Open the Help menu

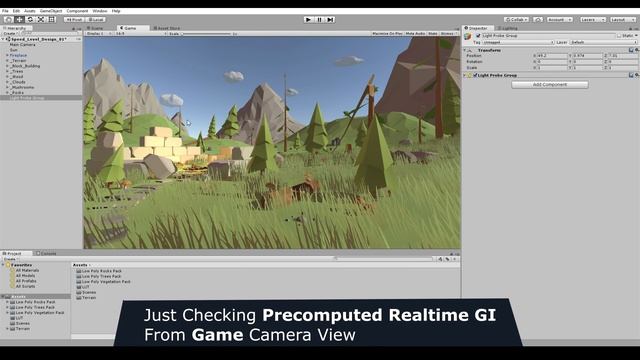tap(116, 11)
